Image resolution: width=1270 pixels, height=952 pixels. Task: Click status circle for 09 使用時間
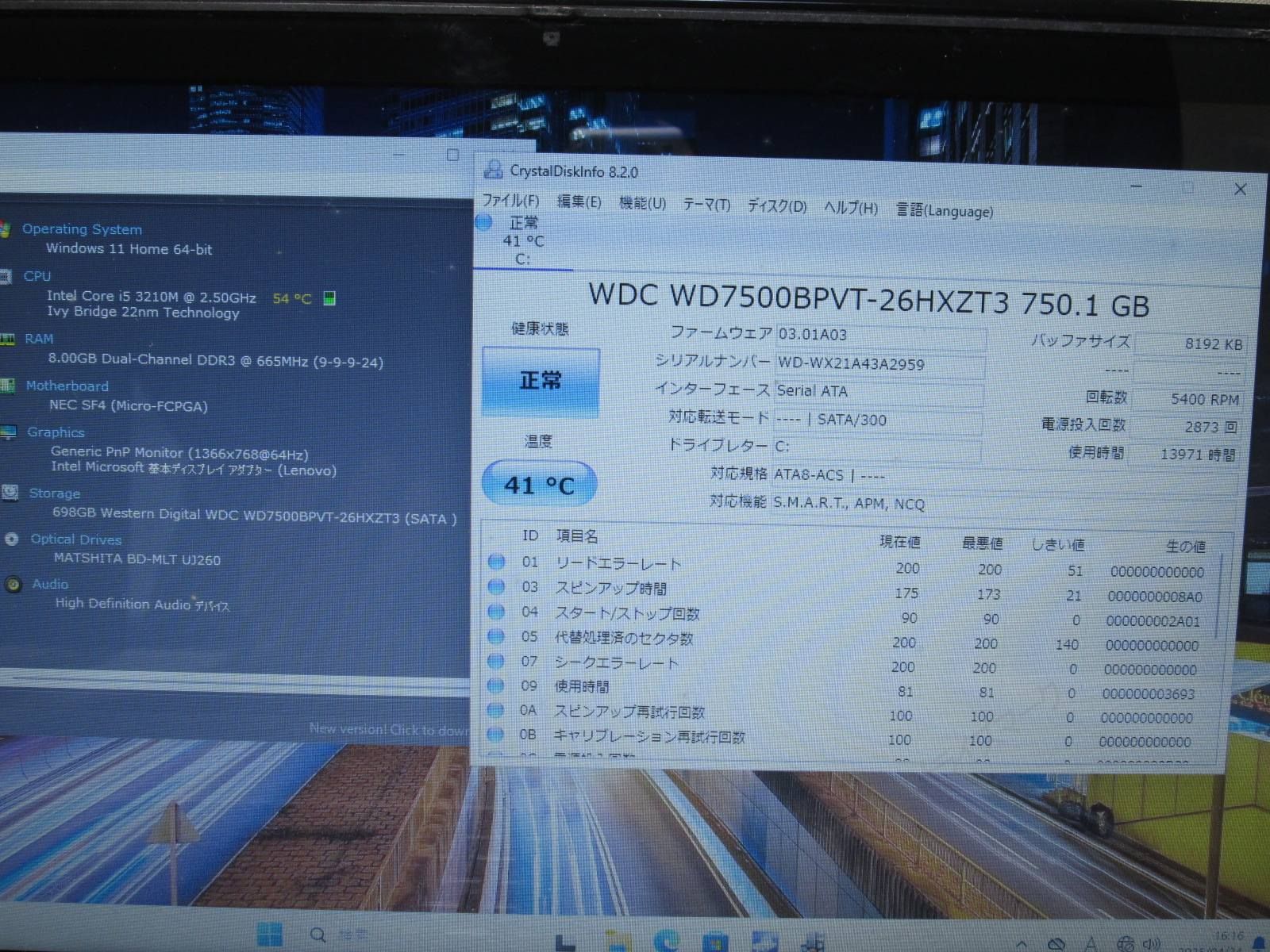tap(496, 685)
